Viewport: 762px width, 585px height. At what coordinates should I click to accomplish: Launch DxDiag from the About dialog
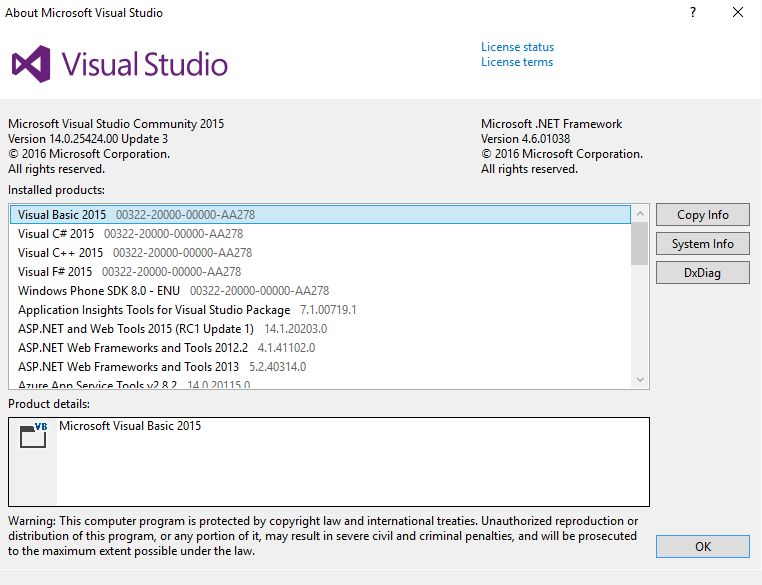click(702, 273)
